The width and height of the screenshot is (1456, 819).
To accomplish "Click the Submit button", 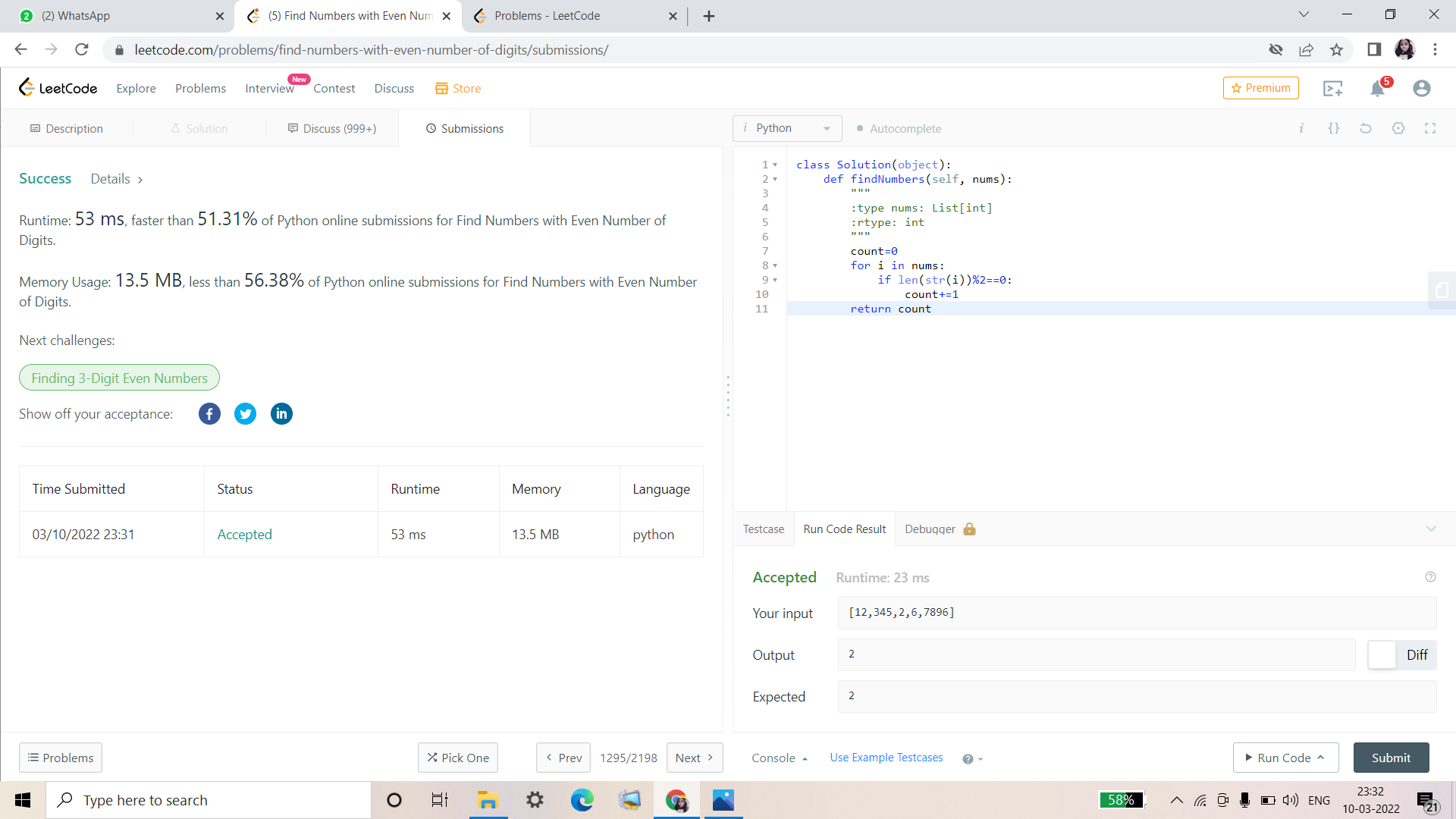I will pos(1391,758).
